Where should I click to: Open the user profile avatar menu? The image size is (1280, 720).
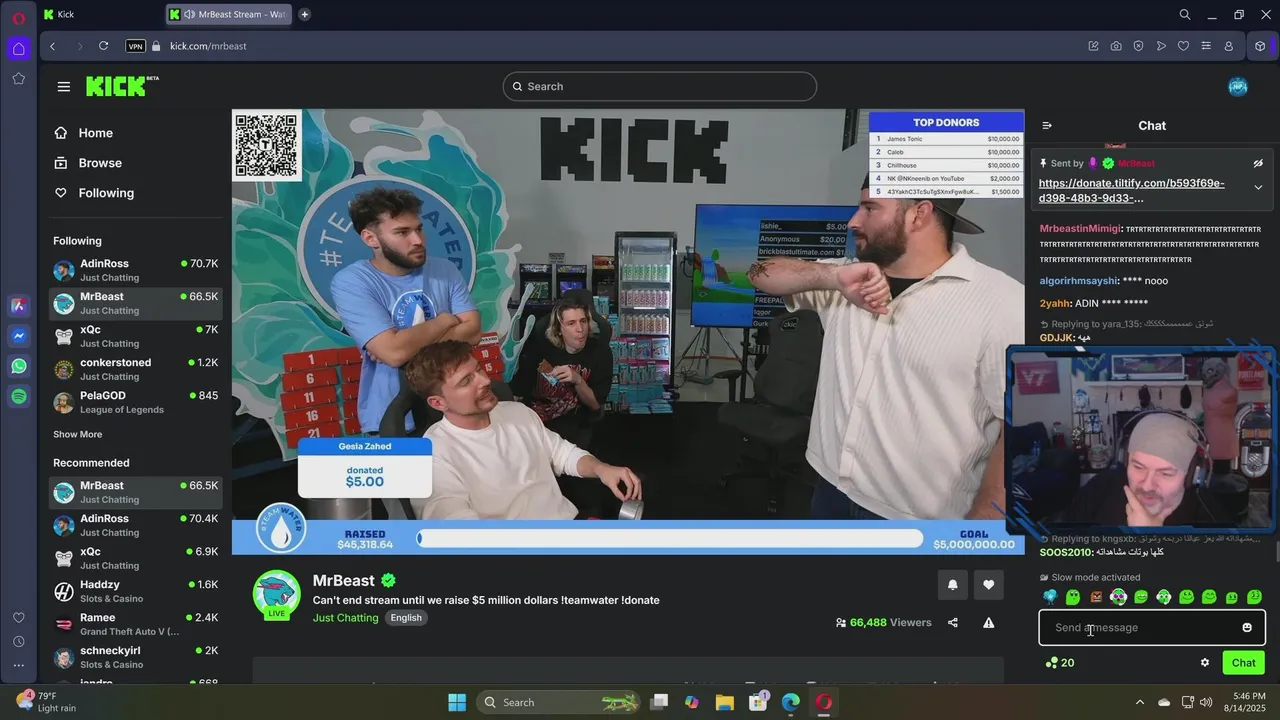coord(1238,87)
